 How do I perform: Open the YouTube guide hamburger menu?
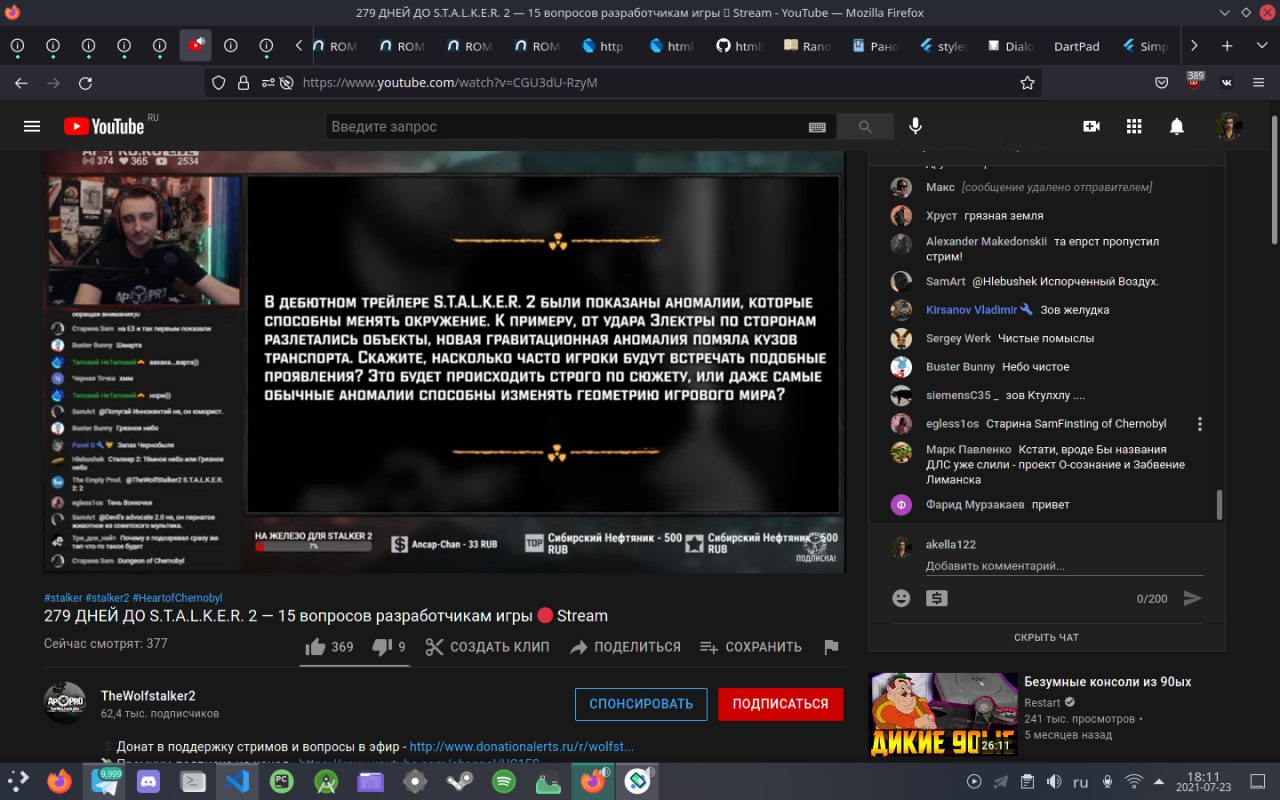[x=32, y=126]
